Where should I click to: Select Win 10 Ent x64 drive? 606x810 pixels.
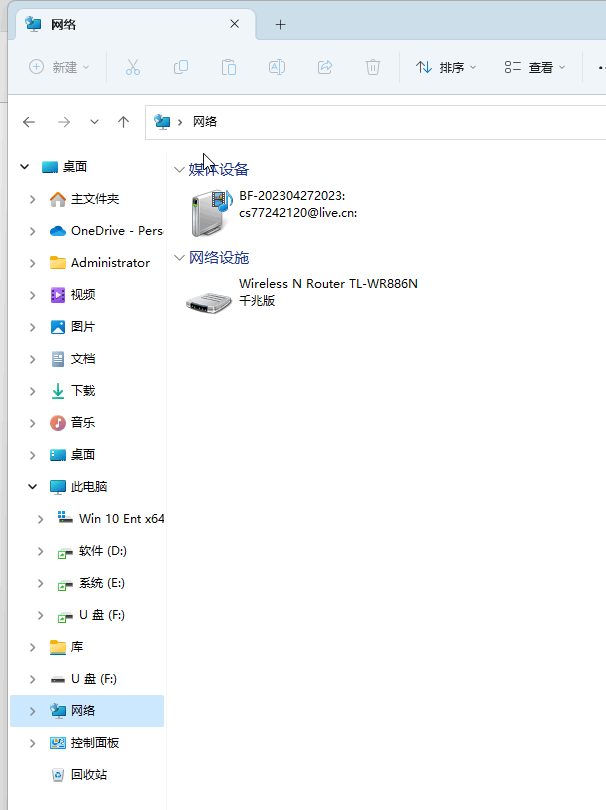tap(111, 519)
